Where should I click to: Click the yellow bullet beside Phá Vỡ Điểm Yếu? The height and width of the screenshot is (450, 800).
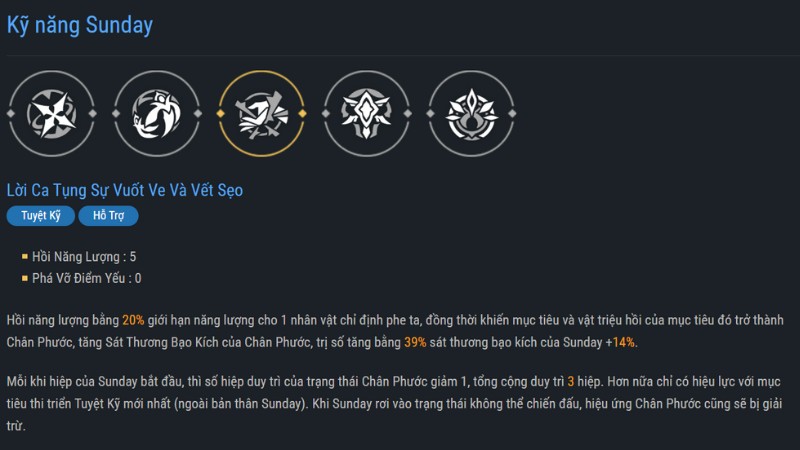click(25, 279)
